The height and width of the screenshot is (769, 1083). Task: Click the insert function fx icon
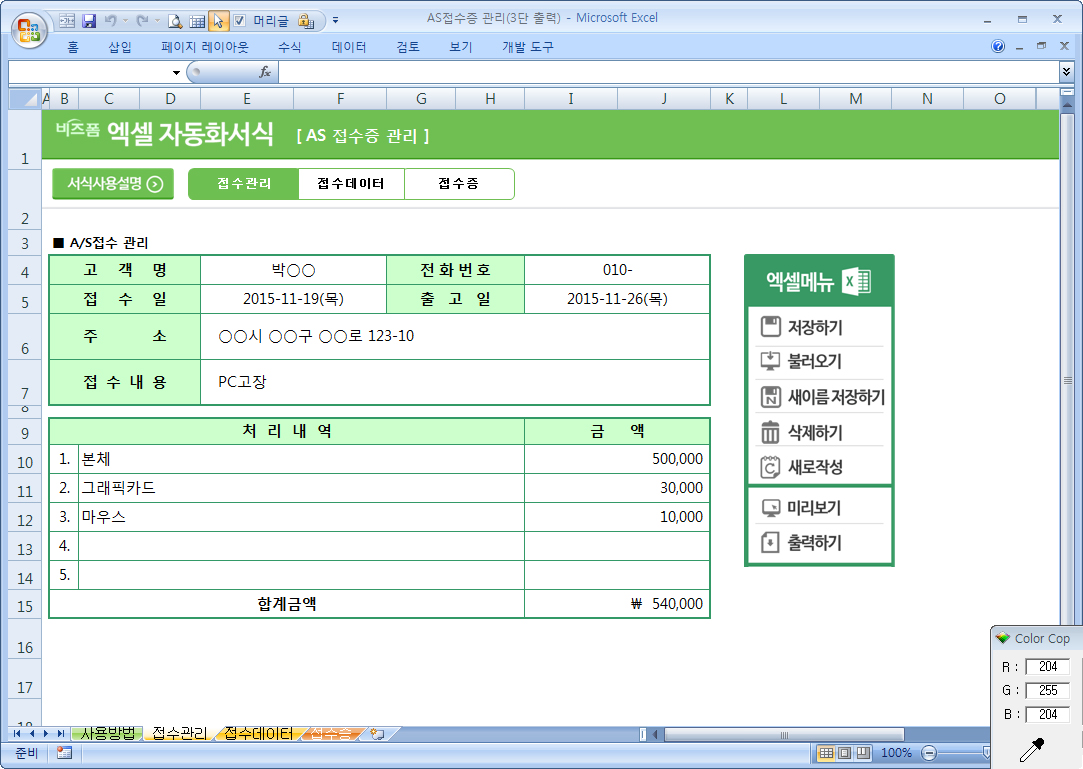pyautogui.click(x=265, y=72)
